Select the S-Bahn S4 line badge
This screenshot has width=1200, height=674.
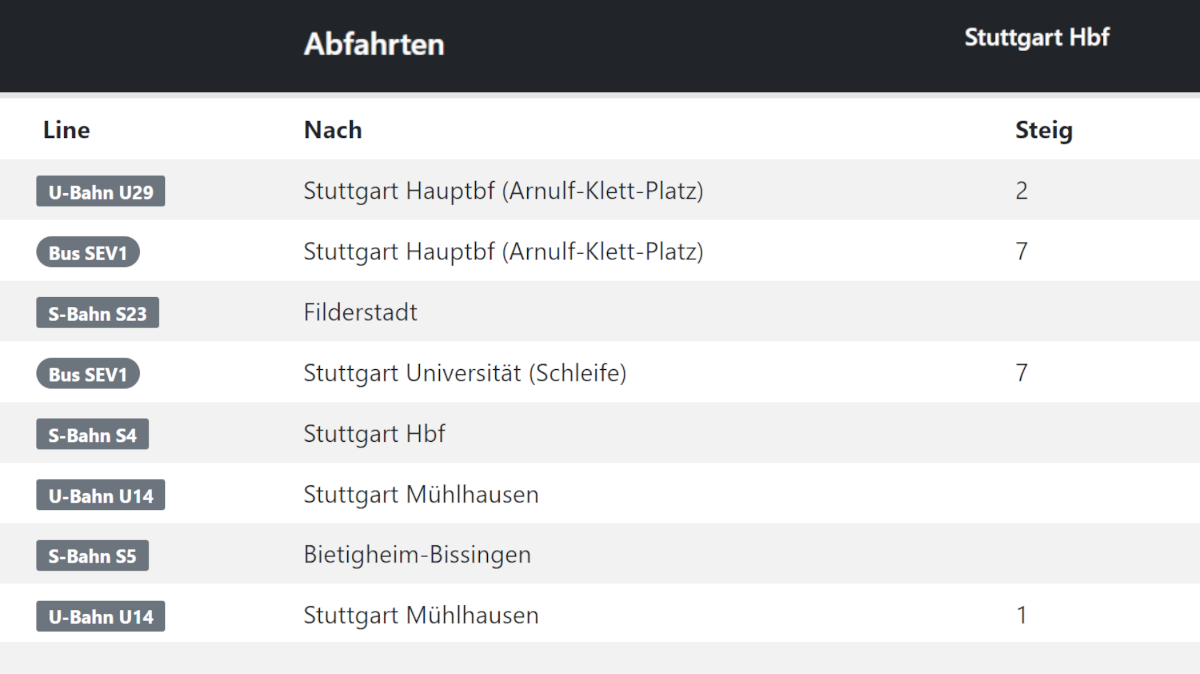92,434
